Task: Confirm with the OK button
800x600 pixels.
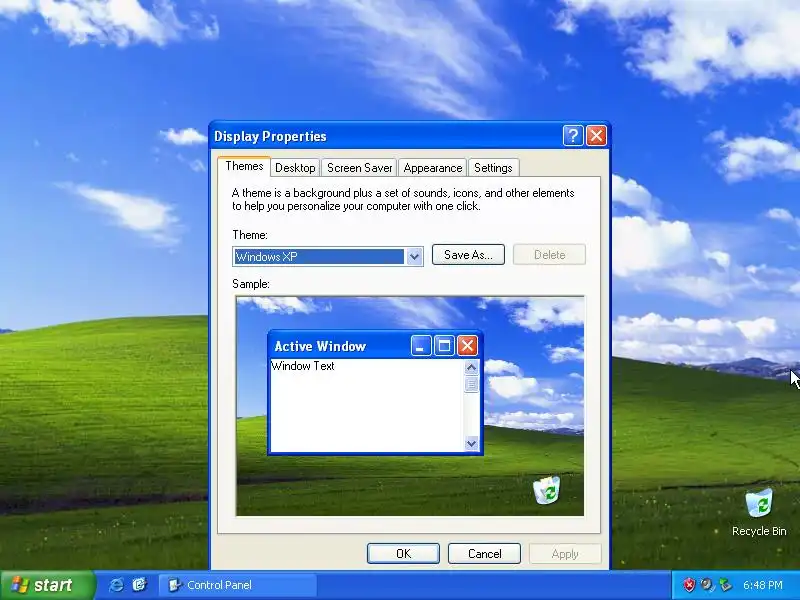Action: pos(403,554)
